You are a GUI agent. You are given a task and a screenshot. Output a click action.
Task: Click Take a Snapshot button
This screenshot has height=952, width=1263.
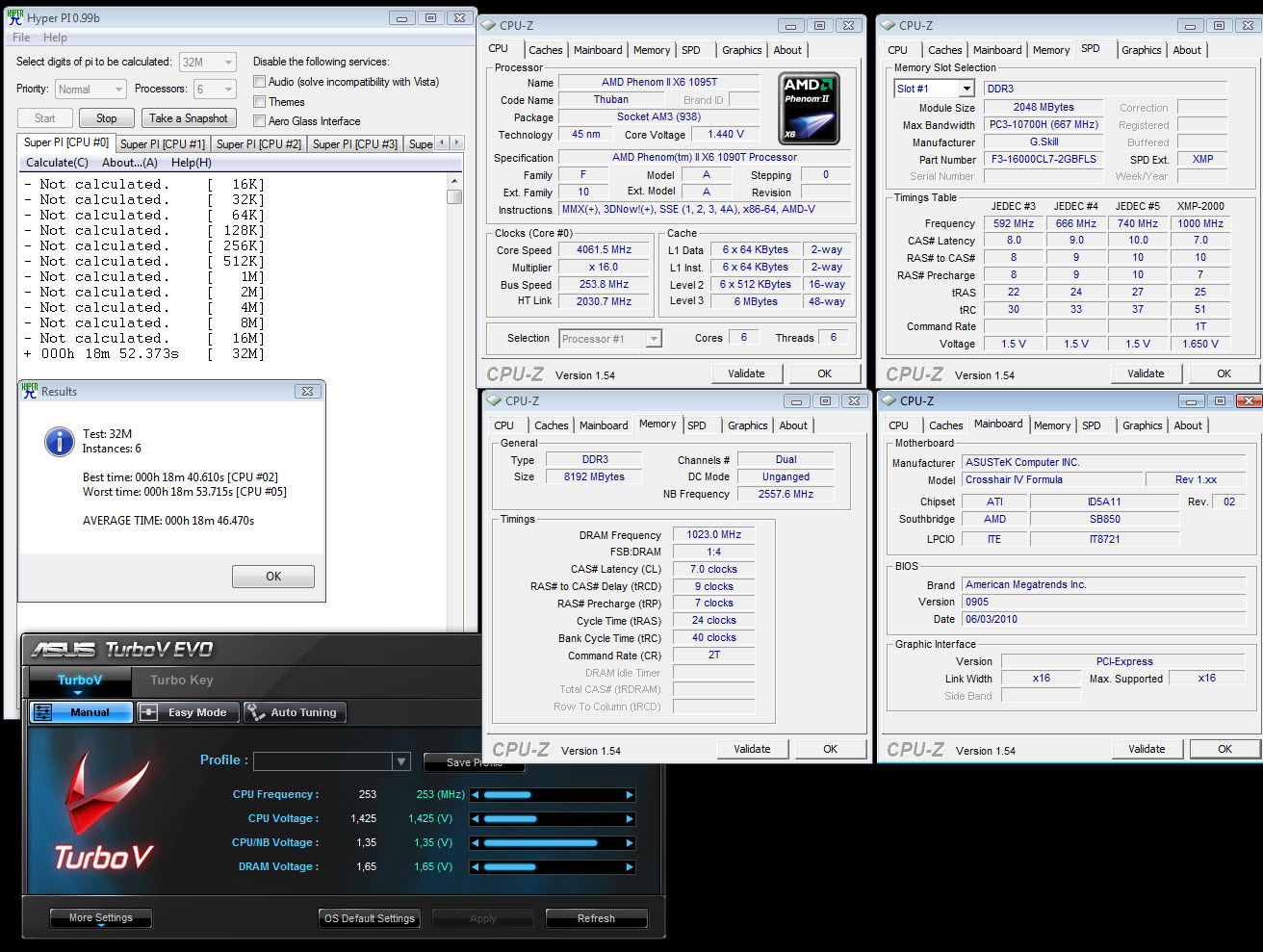pyautogui.click(x=189, y=118)
